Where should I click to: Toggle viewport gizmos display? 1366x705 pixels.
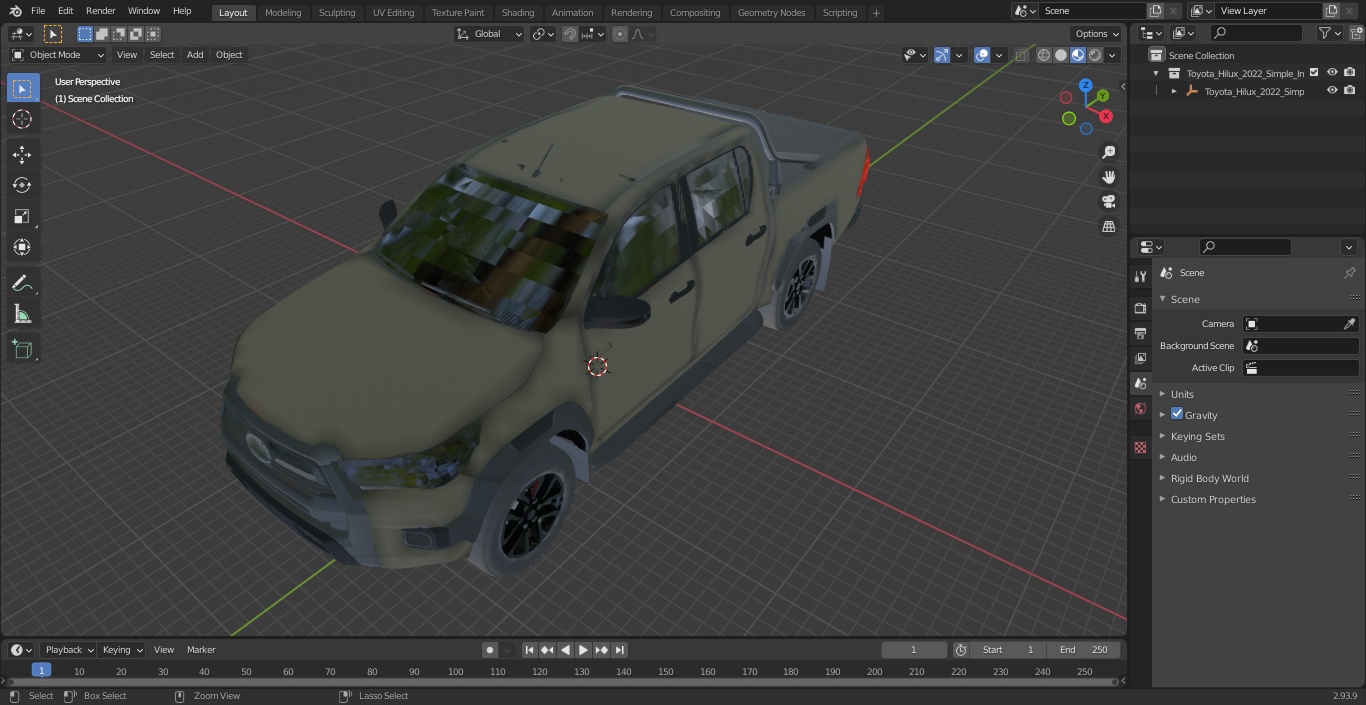pos(942,55)
